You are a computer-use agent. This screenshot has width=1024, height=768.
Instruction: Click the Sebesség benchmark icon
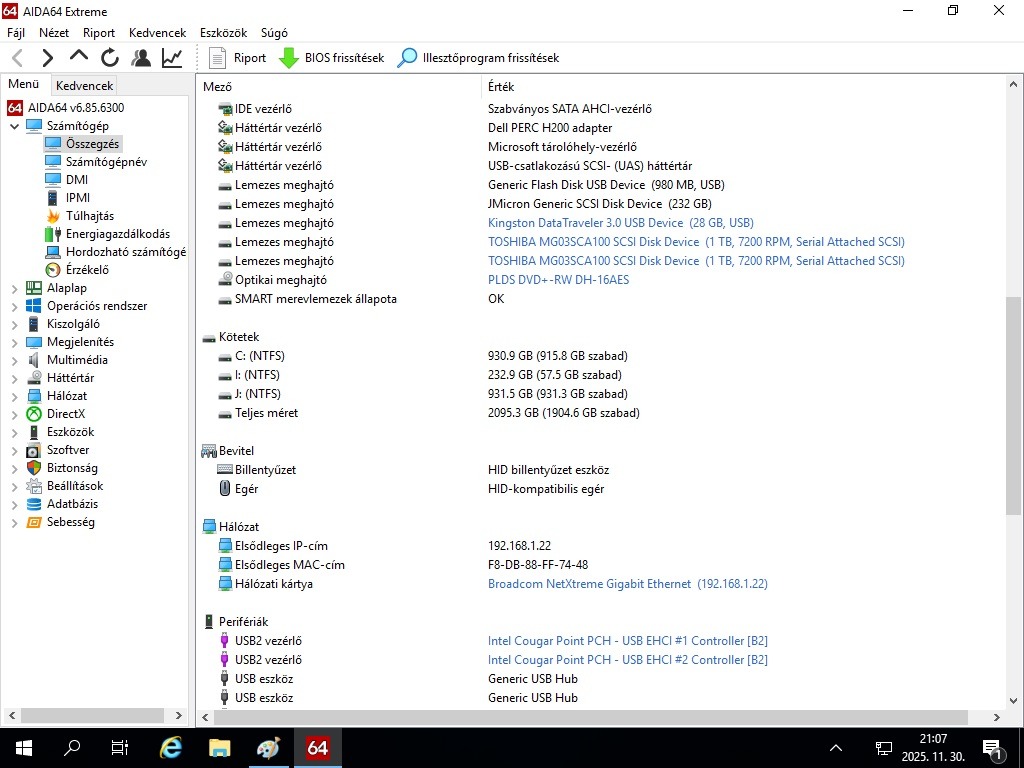tap(34, 522)
